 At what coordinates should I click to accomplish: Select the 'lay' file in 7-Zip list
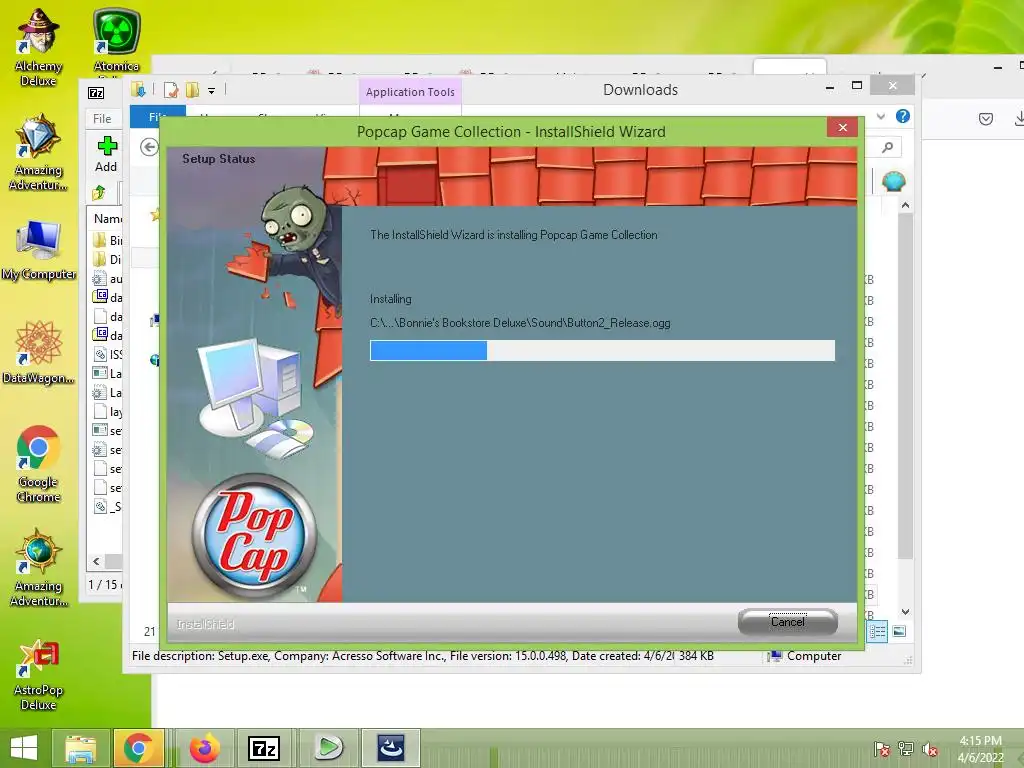click(108, 411)
